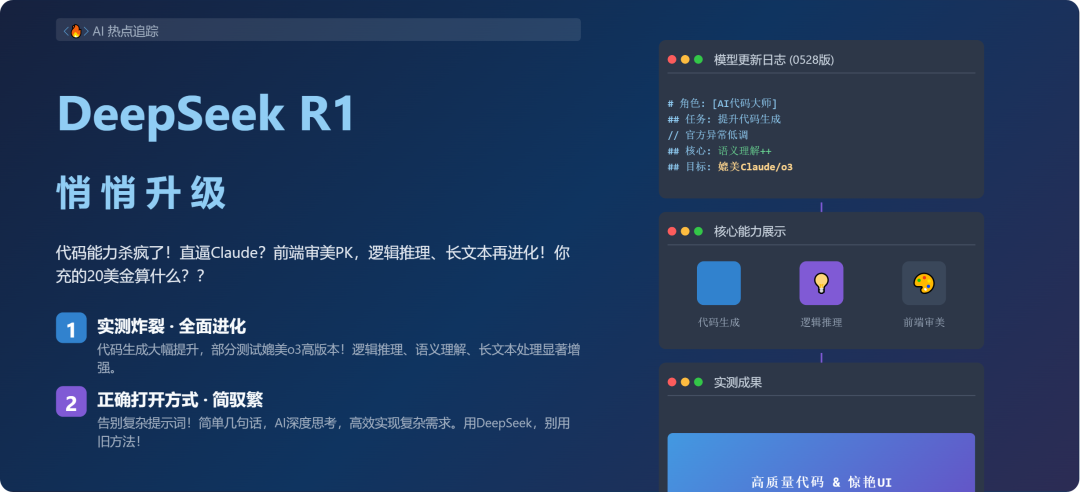
Task: Click the heading '实测炸裂 · 全面进化'
Action: [x=172, y=326]
